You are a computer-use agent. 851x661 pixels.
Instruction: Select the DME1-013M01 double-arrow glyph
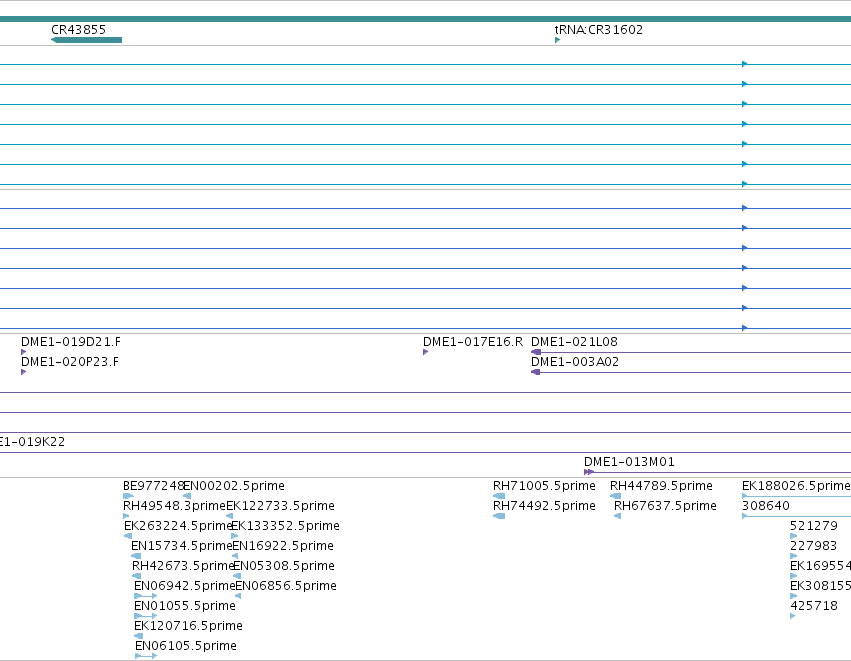589,472
